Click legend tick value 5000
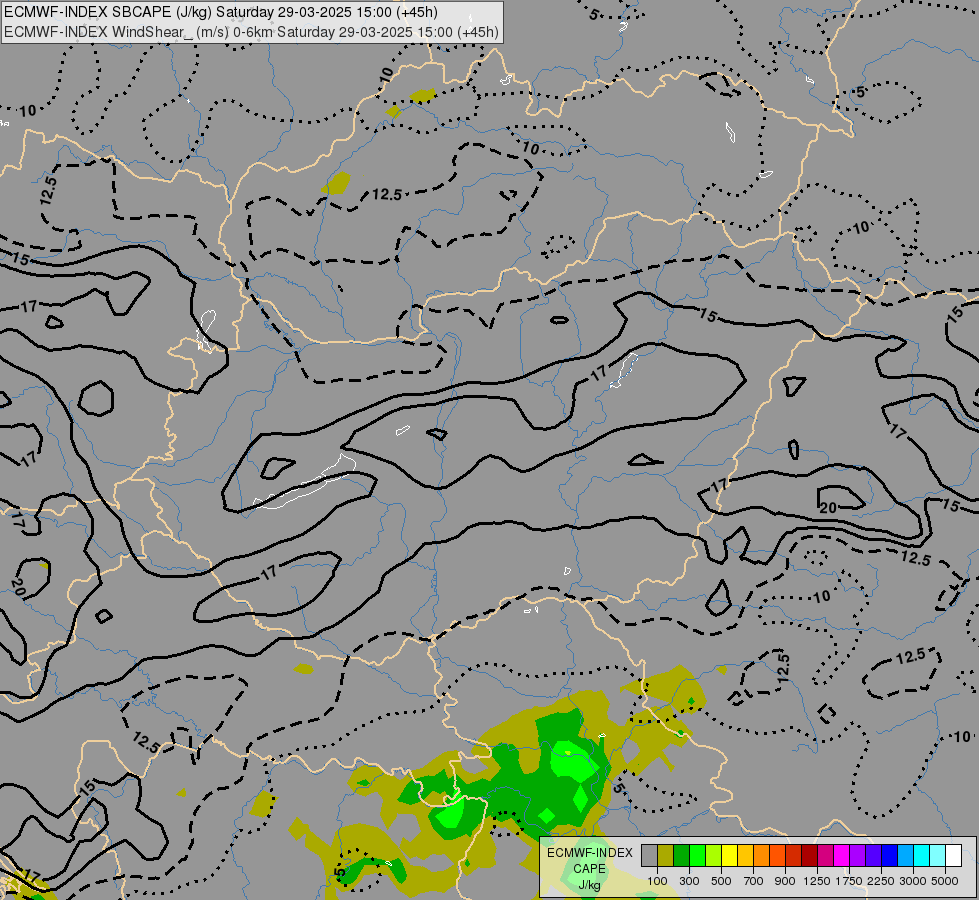 (x=945, y=881)
